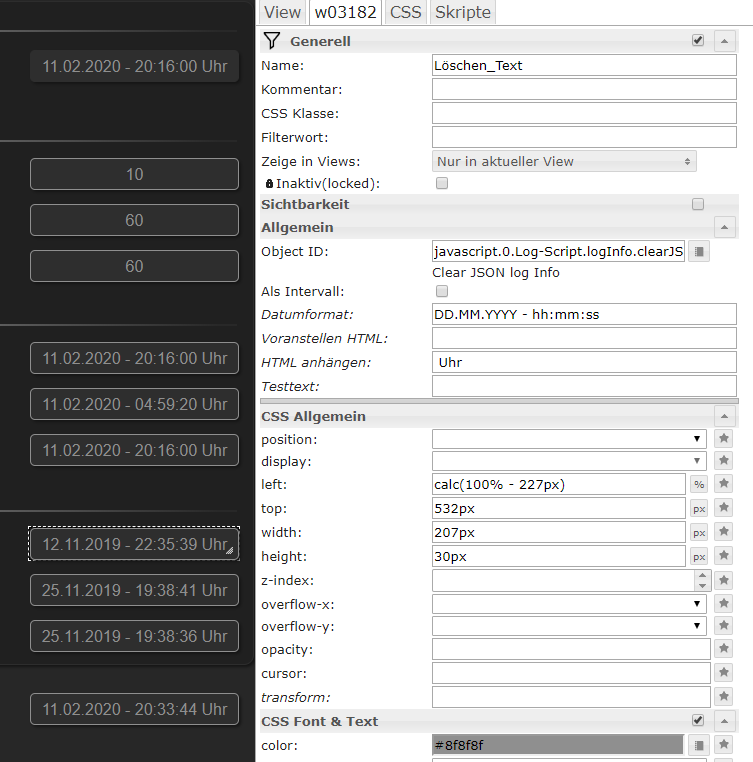Select widget 11.02.2020 - 04:59:20 Uhr
753x762 pixels.
(134, 404)
